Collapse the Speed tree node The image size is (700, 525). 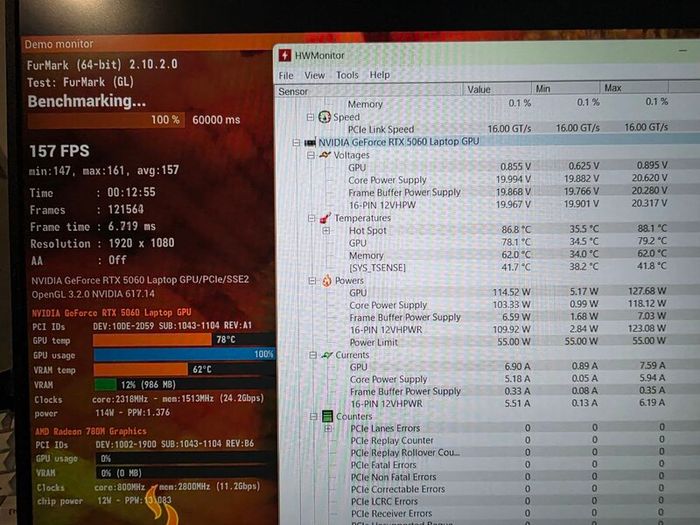click(x=310, y=117)
